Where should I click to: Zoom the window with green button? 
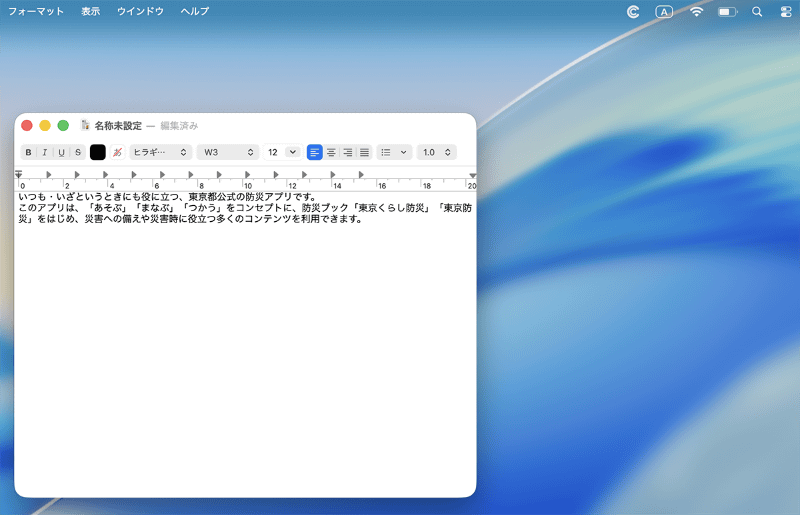point(63,126)
